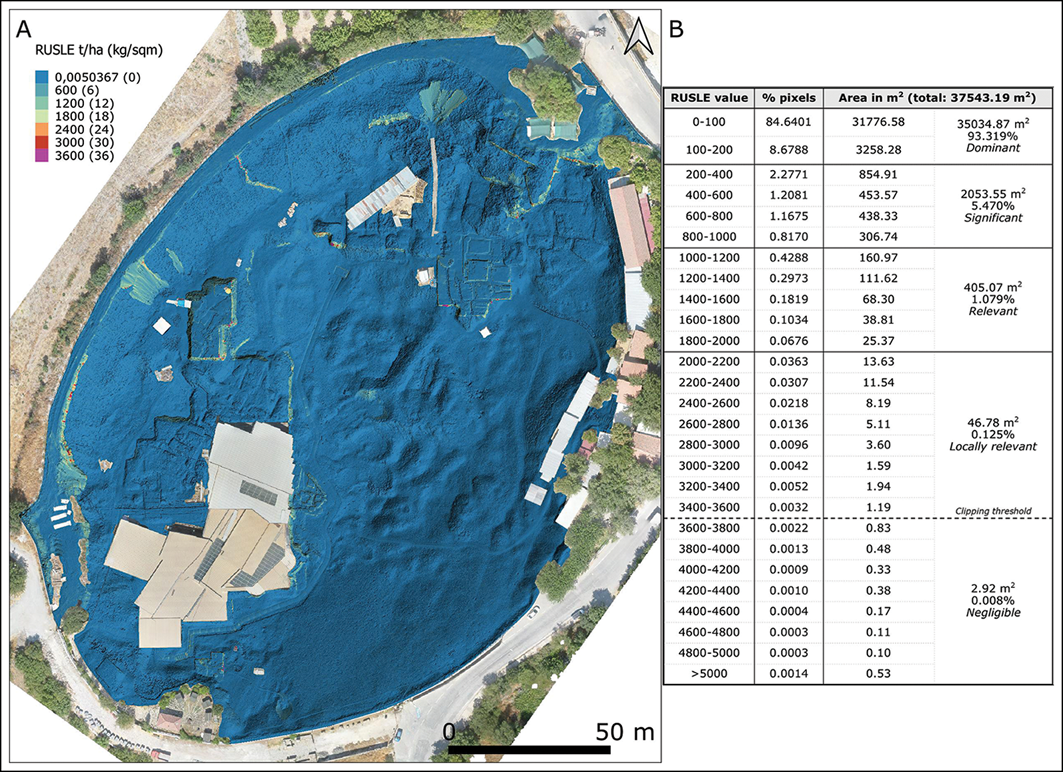This screenshot has height=772, width=1063.
Task: Click the north arrow icon
Action: (638, 37)
